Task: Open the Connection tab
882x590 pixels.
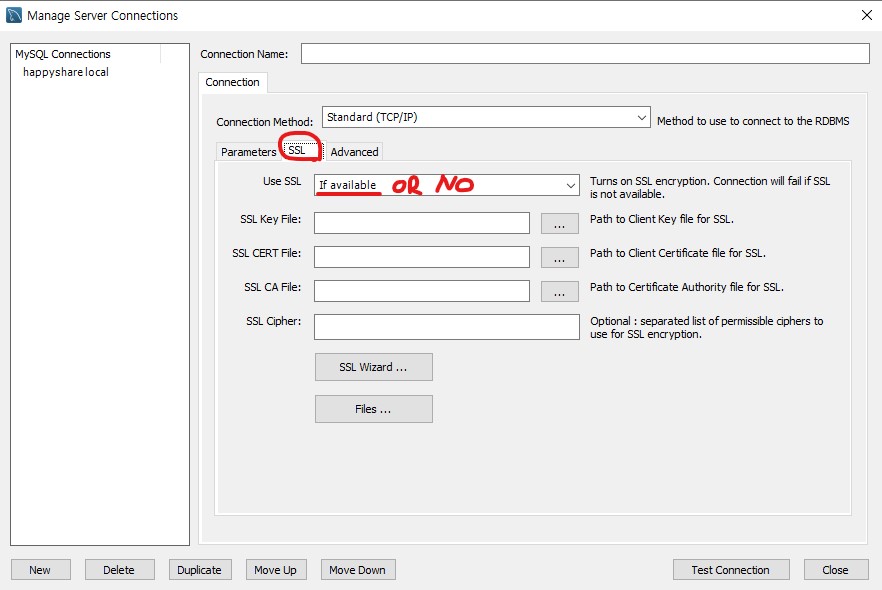Action: [x=232, y=82]
